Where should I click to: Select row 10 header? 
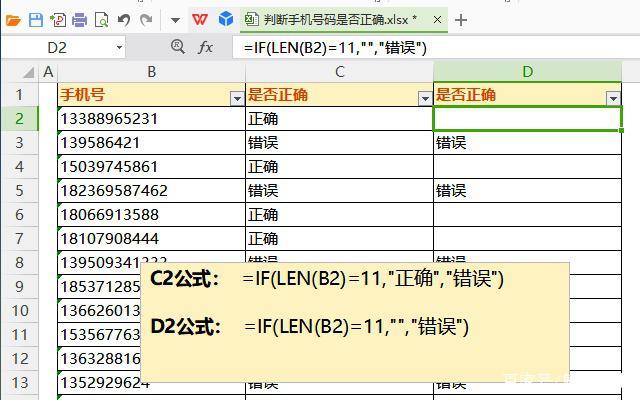click(19, 311)
